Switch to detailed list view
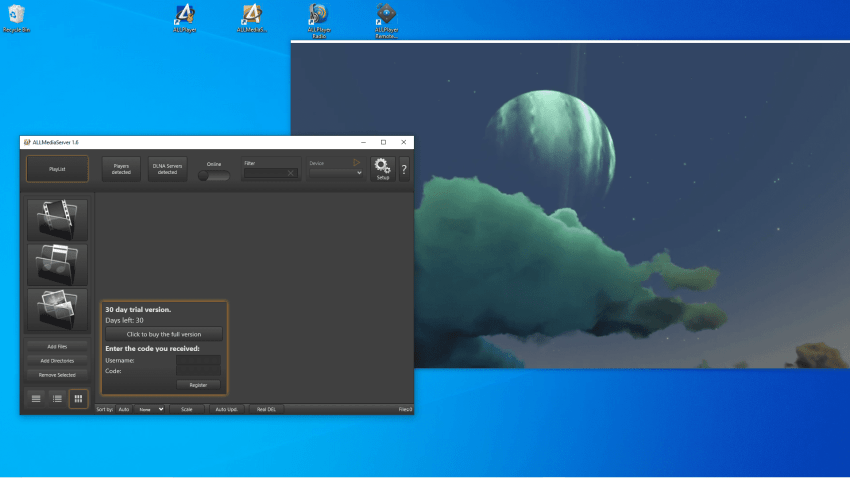The height and width of the screenshot is (478, 850). coord(57,399)
